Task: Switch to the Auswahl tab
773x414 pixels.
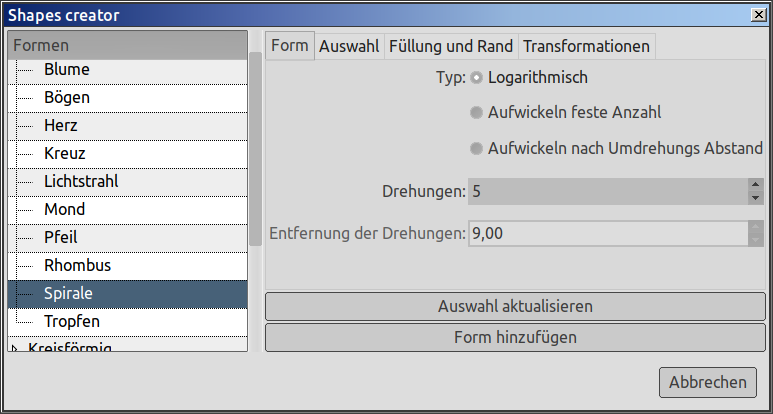Action: (x=349, y=46)
